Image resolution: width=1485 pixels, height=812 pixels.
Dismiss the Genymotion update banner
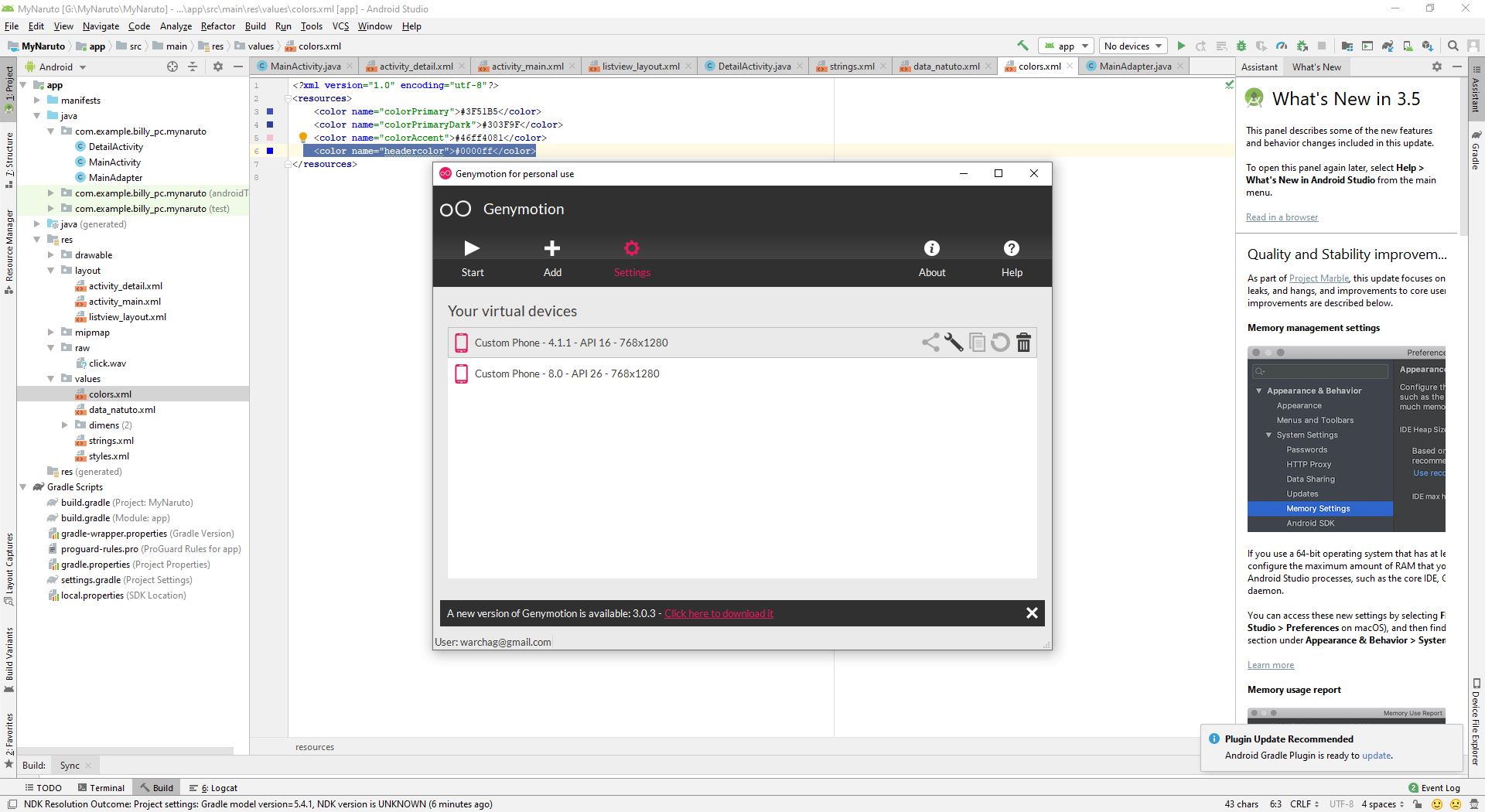[1032, 613]
